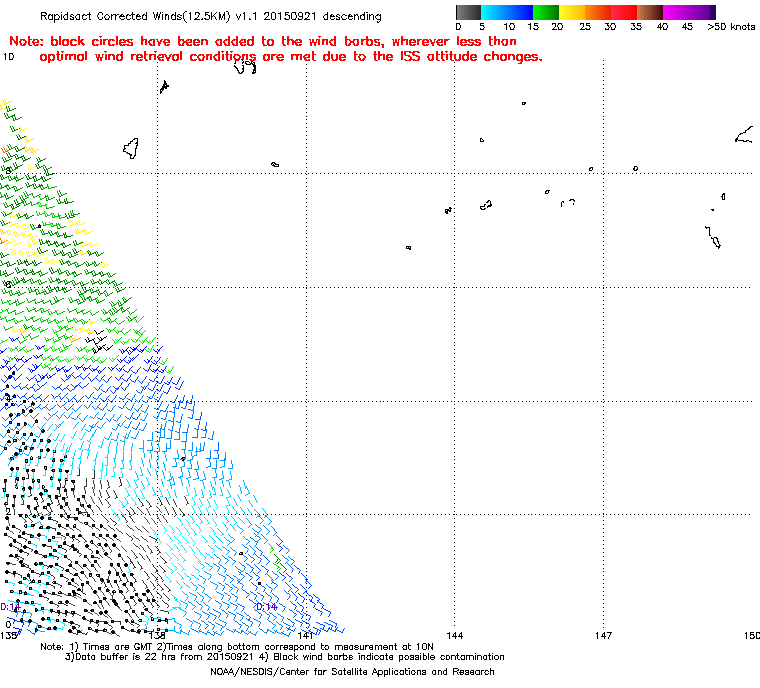Click the '141' longitude axis label
The width and height of the screenshot is (760, 688).
(305, 635)
